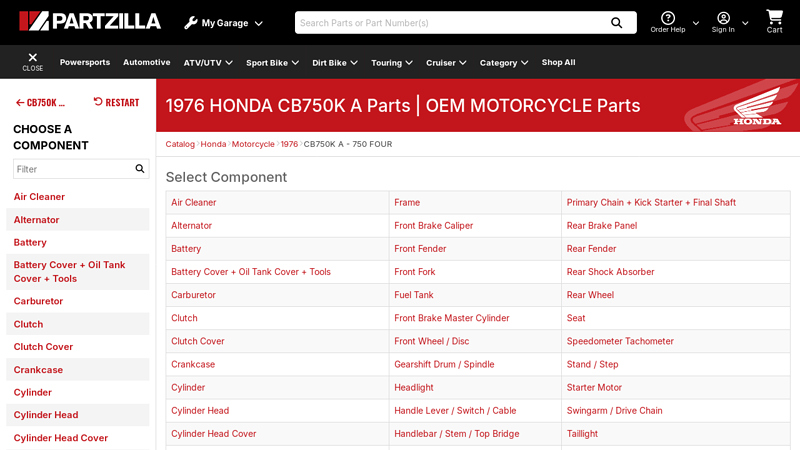Select Shop All nav item

[x=558, y=62]
